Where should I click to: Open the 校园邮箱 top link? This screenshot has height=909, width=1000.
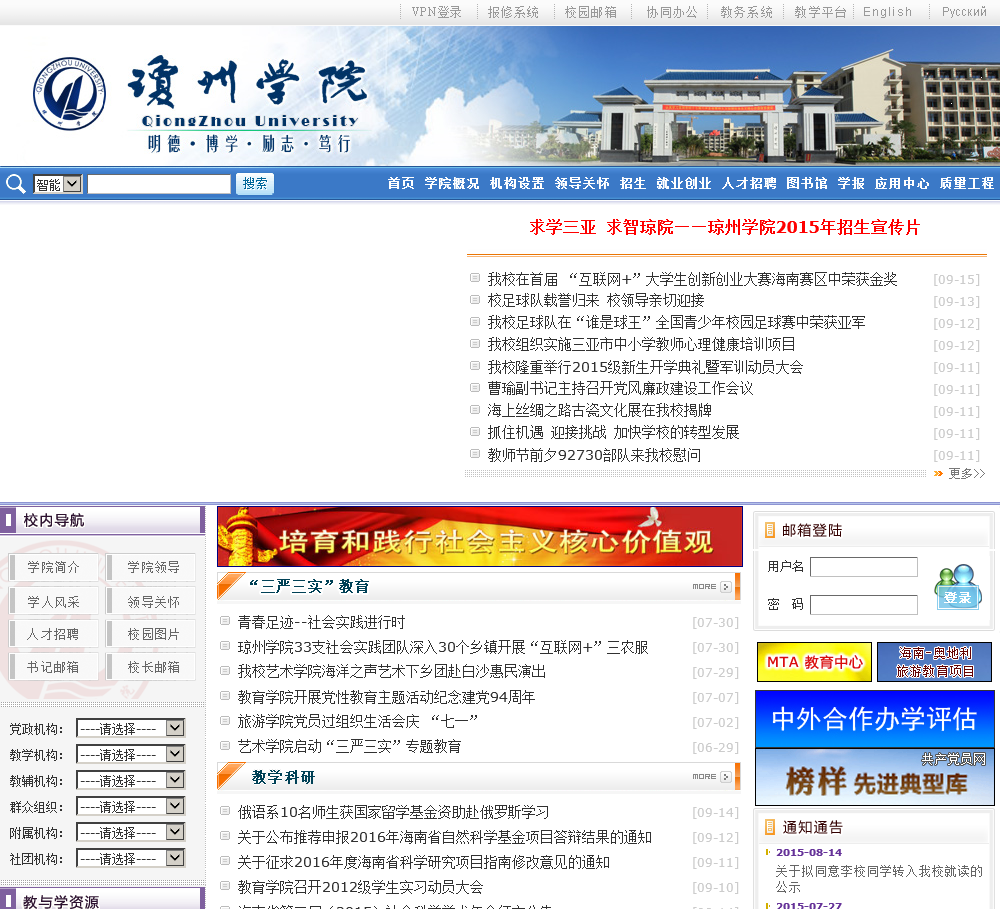pyautogui.click(x=591, y=12)
